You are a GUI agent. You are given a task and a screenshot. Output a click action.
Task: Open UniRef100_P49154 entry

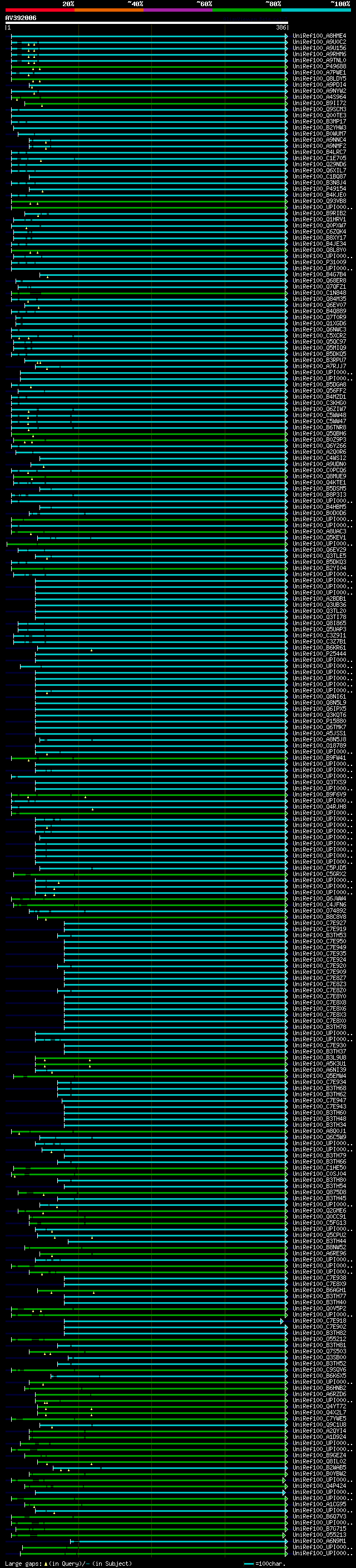click(x=319, y=189)
